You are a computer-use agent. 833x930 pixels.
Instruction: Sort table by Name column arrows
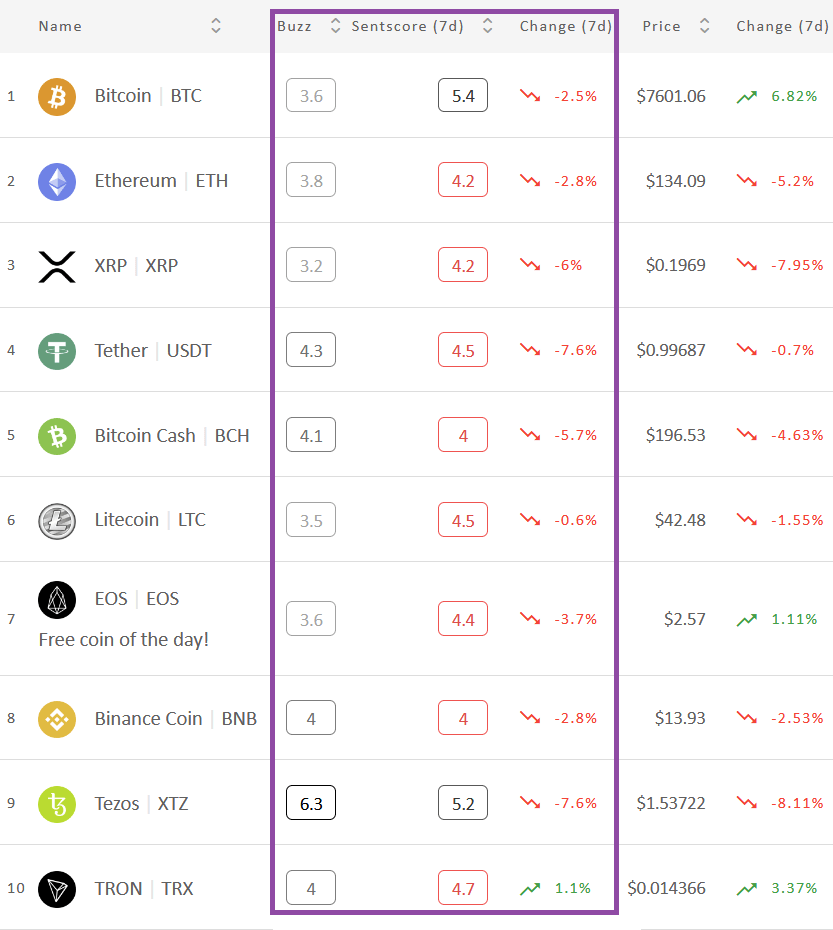pos(216,26)
